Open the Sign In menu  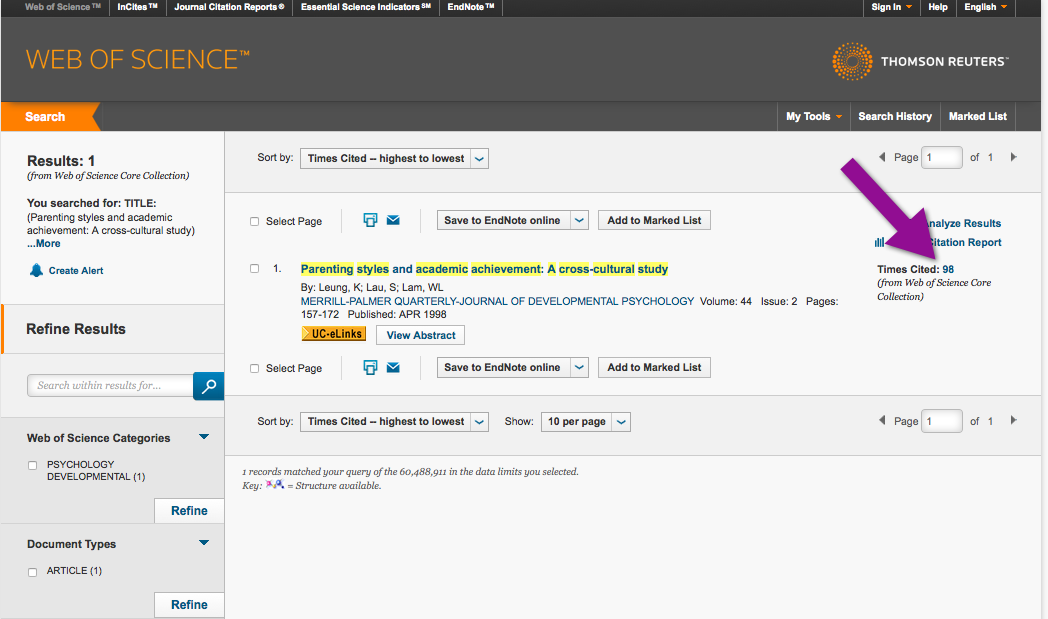tap(892, 7)
